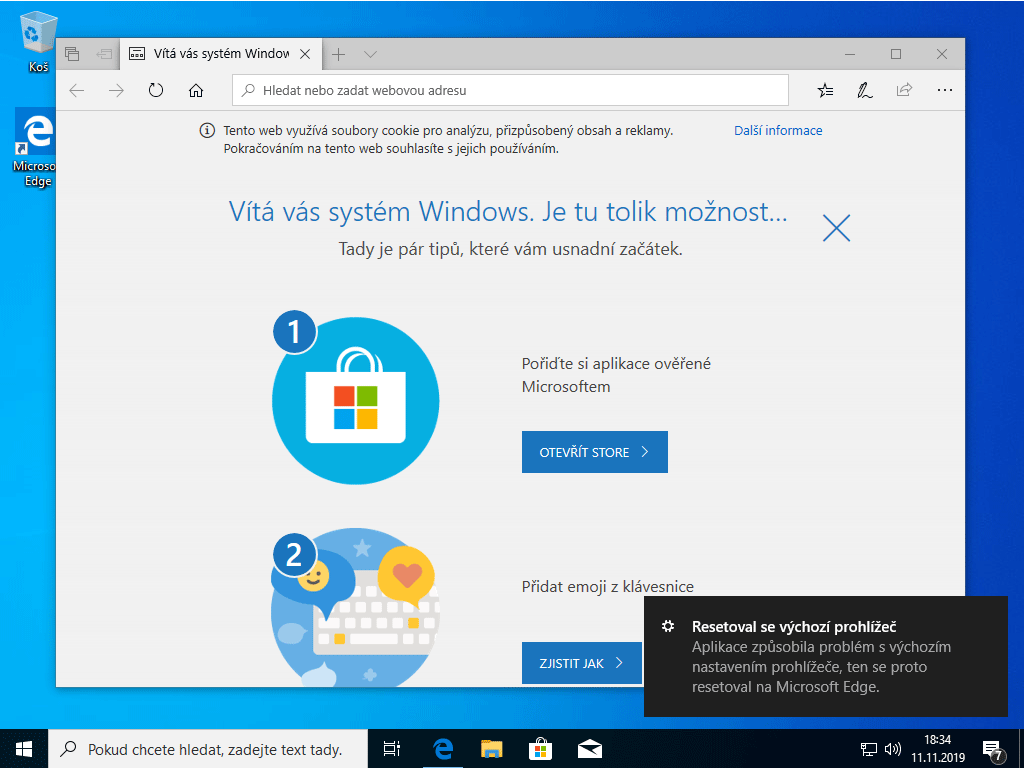Click the taskbar clock showing 18:34
The width and height of the screenshot is (1024, 768).
tap(938, 748)
